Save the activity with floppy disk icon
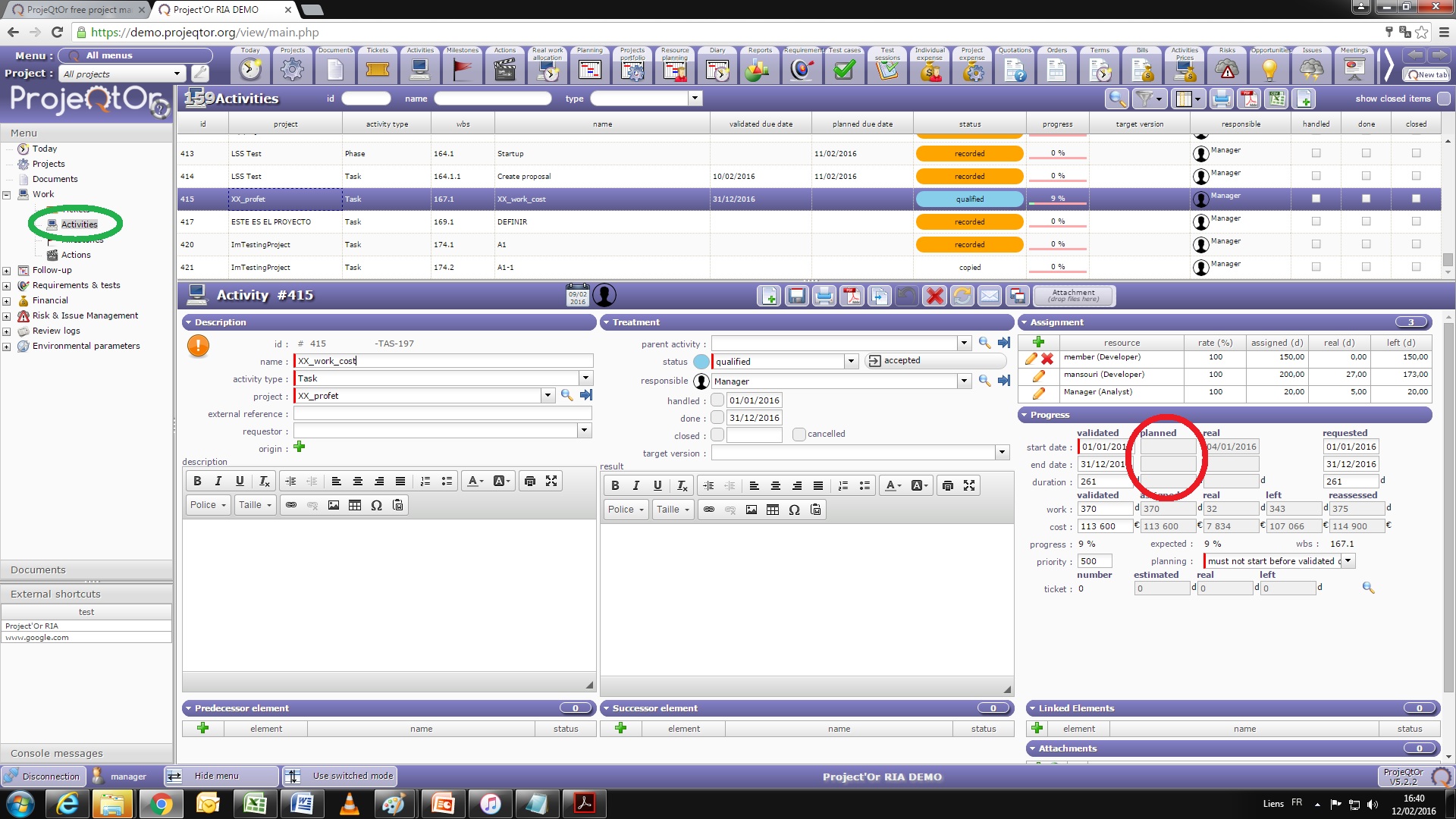 (x=796, y=296)
